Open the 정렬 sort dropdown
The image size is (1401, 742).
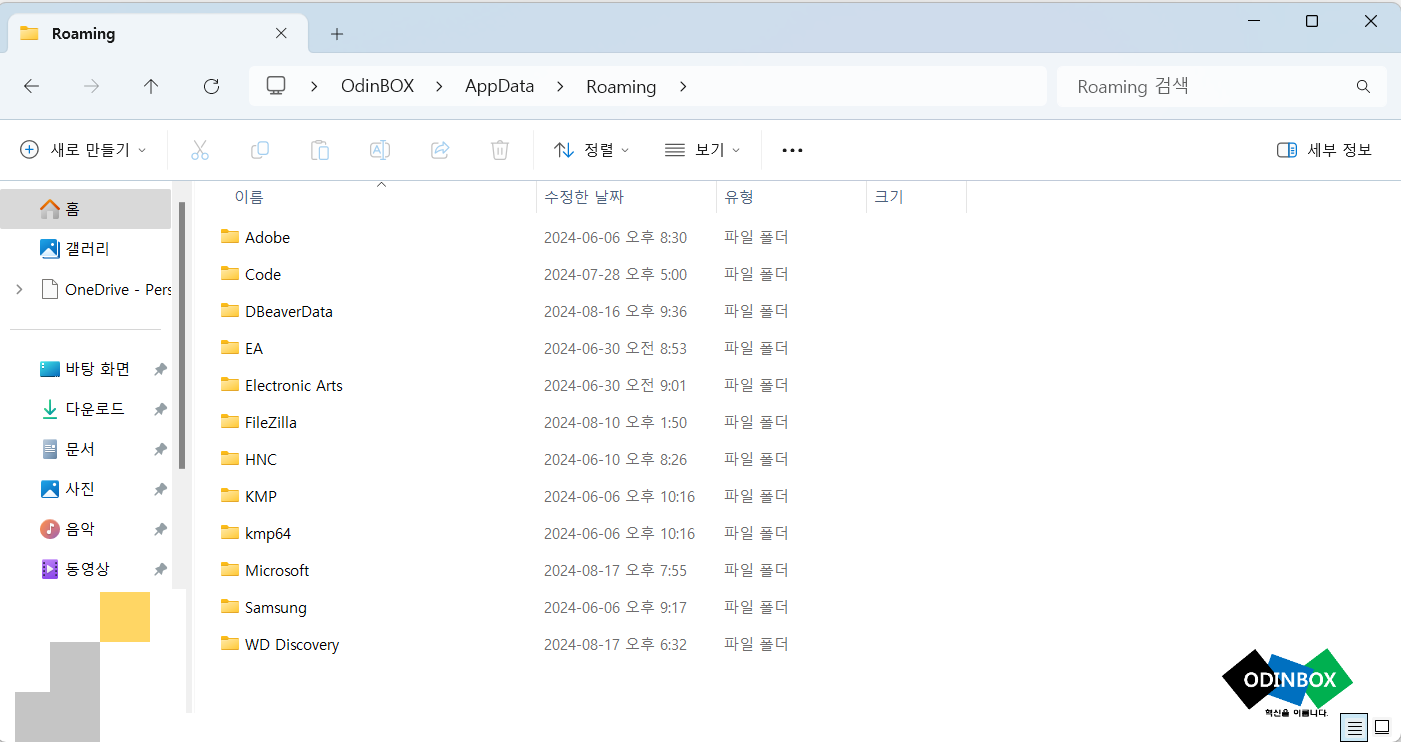[592, 150]
